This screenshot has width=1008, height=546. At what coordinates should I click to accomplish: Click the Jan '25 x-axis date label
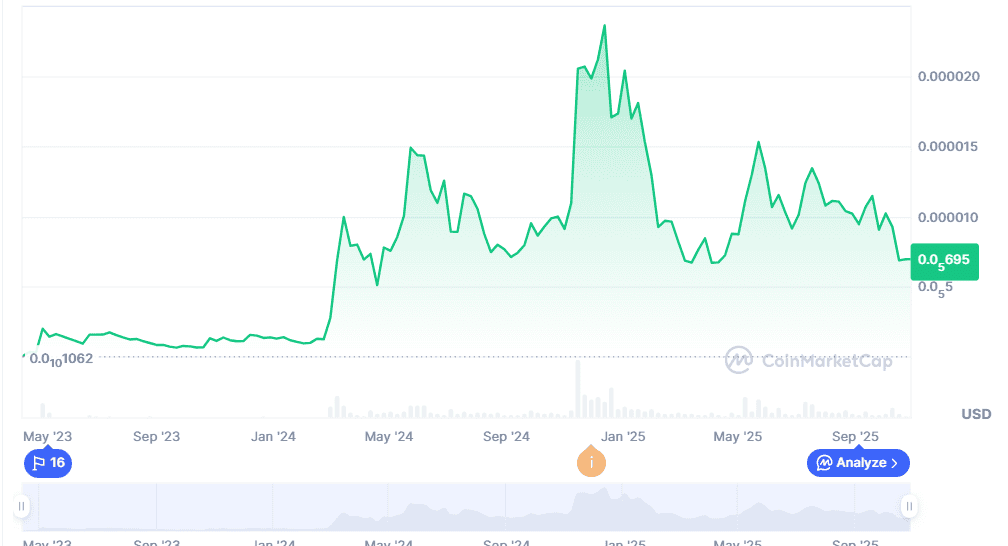pos(622,437)
